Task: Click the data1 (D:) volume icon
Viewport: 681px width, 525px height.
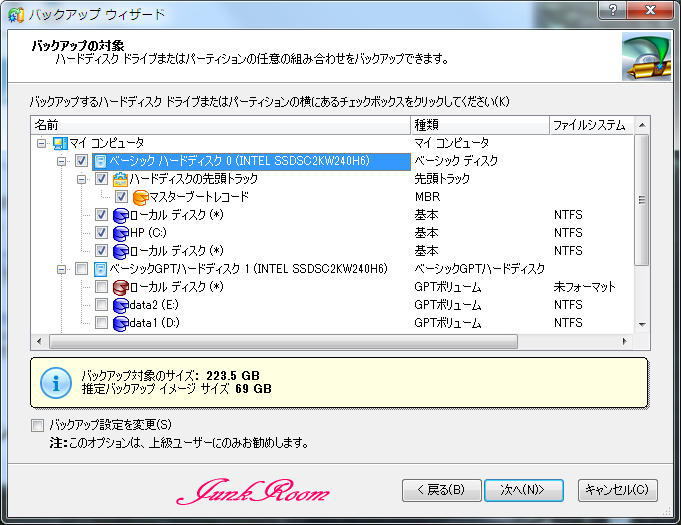Action: tap(120, 323)
